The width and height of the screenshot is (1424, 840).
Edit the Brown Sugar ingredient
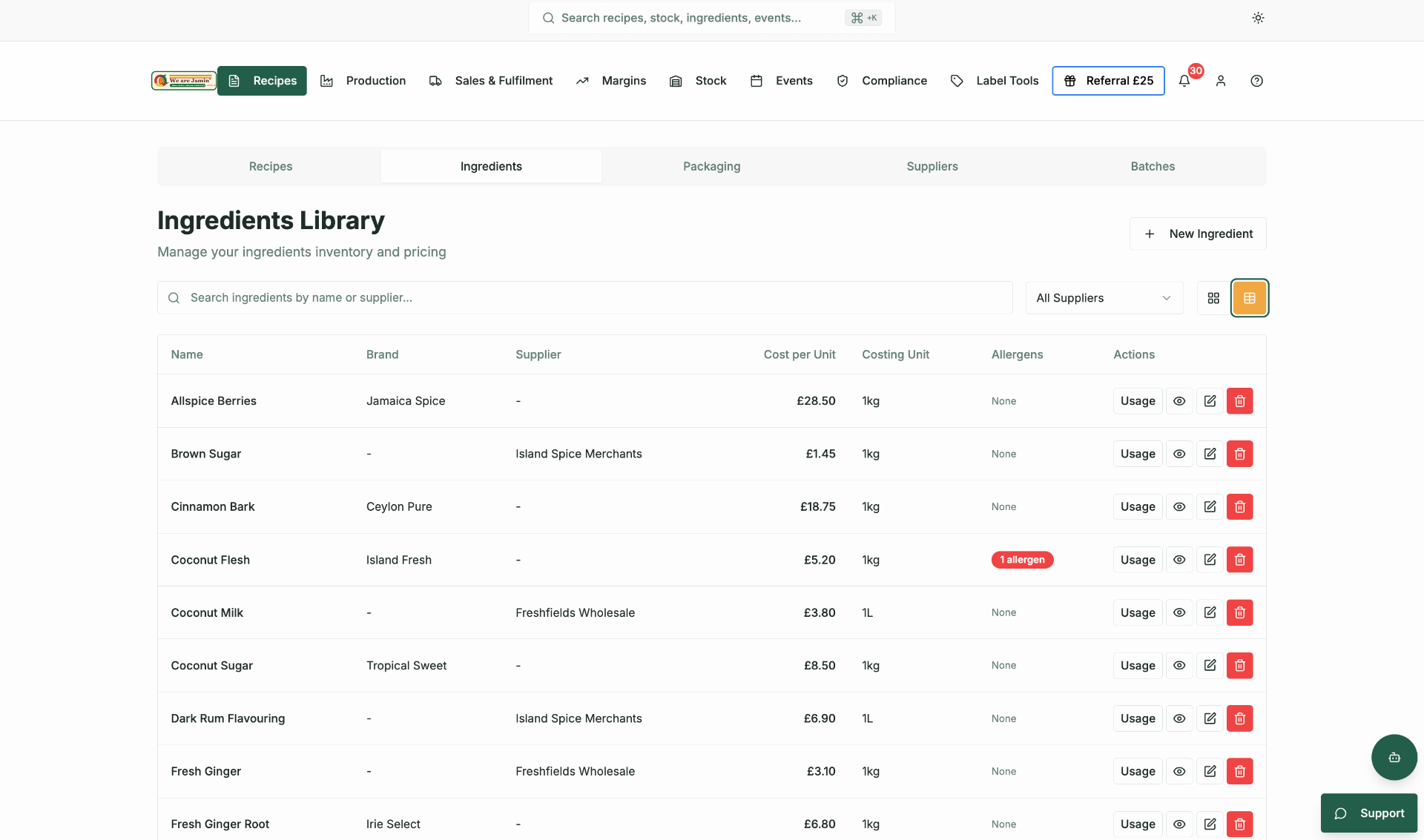[x=1210, y=454]
